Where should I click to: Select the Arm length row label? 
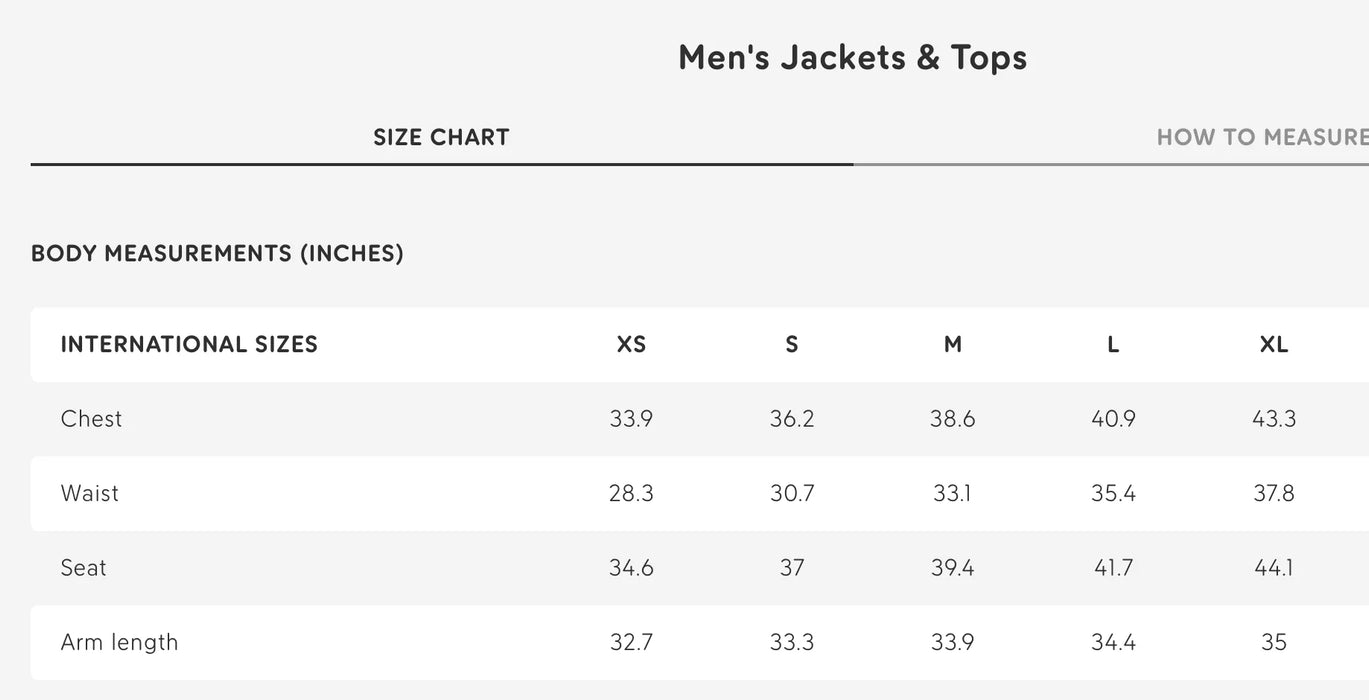(119, 642)
